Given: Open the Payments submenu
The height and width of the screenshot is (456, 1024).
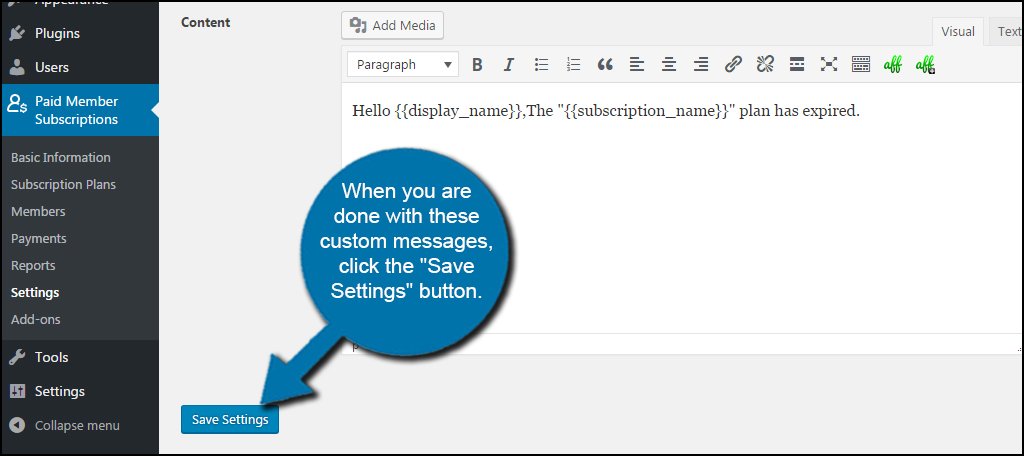Looking at the screenshot, I should click(x=39, y=238).
